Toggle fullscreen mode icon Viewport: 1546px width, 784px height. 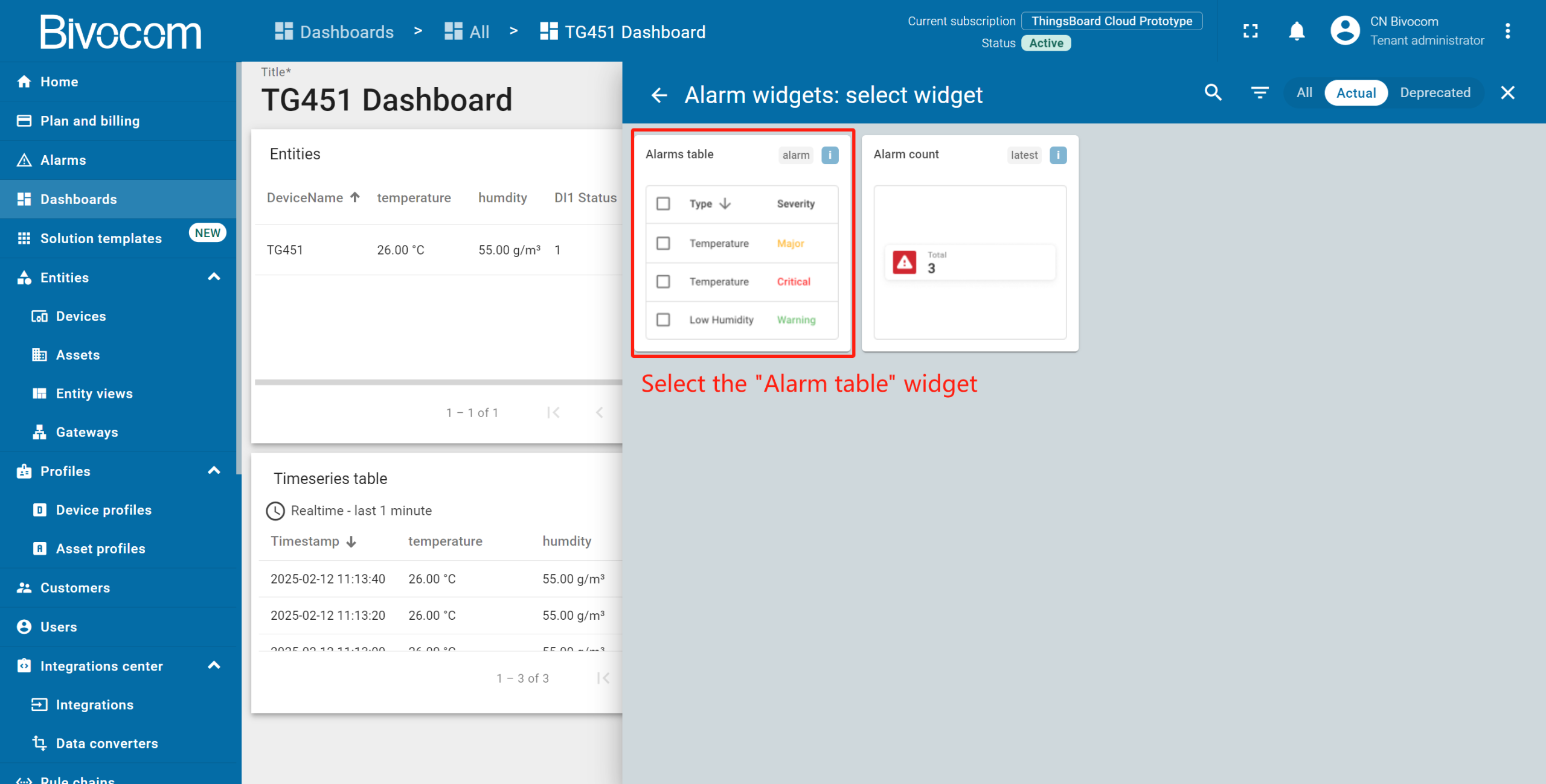[1251, 31]
